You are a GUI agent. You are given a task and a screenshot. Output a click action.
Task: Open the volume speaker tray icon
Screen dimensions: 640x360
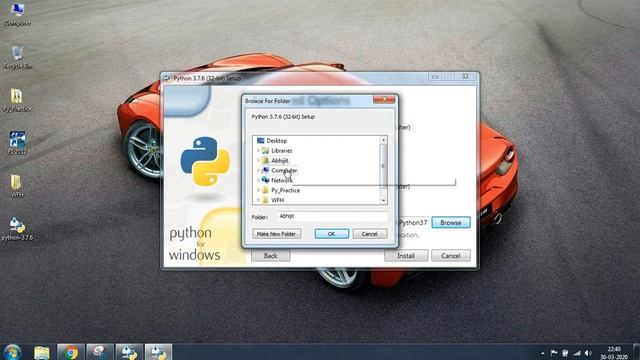588,353
